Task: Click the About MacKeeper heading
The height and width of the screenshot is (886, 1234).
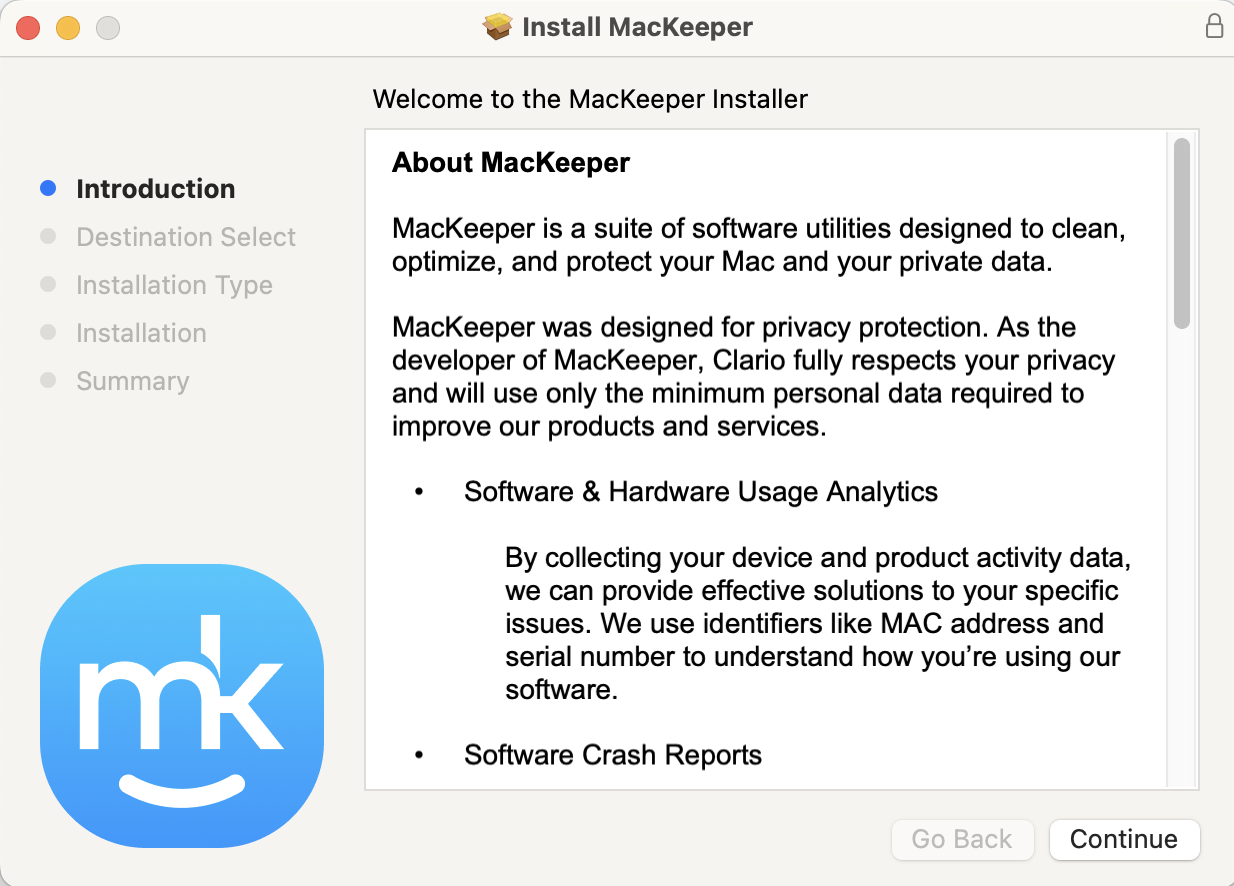Action: (511, 162)
